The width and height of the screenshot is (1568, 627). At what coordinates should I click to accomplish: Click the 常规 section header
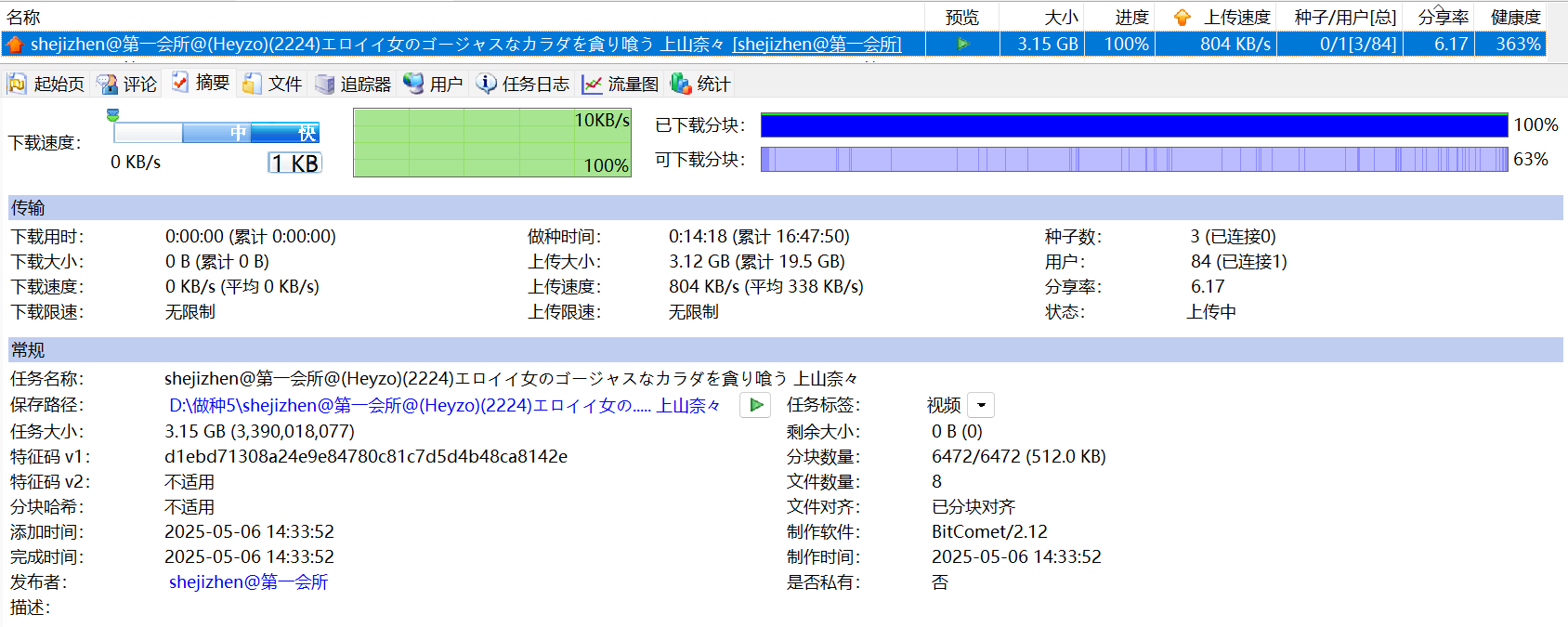[786, 349]
